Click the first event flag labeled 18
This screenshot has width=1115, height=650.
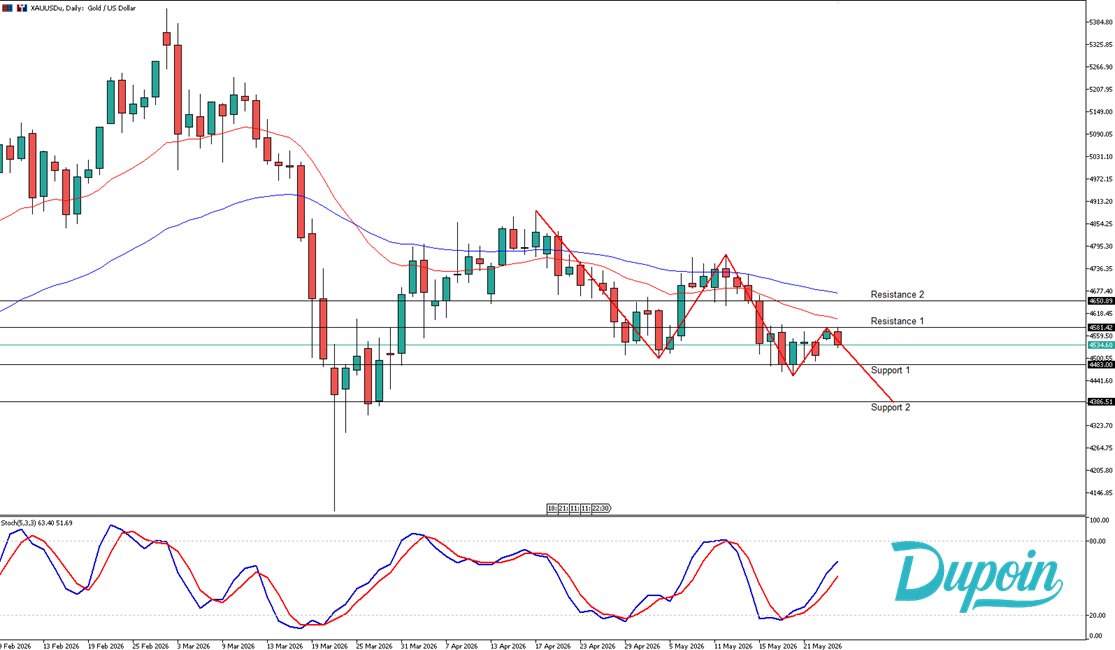pos(552,508)
